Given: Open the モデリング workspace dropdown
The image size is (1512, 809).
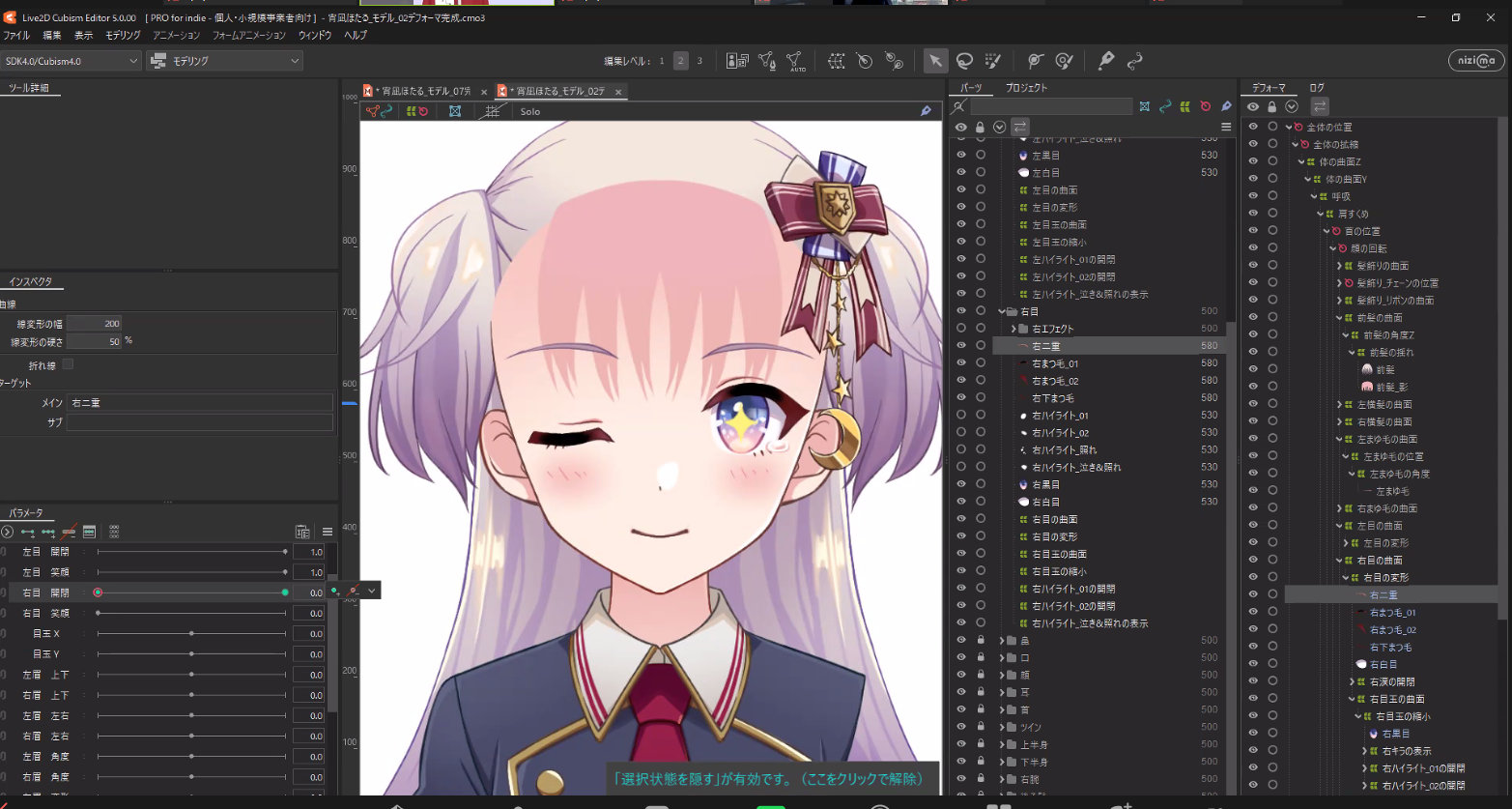Looking at the screenshot, I should [224, 61].
